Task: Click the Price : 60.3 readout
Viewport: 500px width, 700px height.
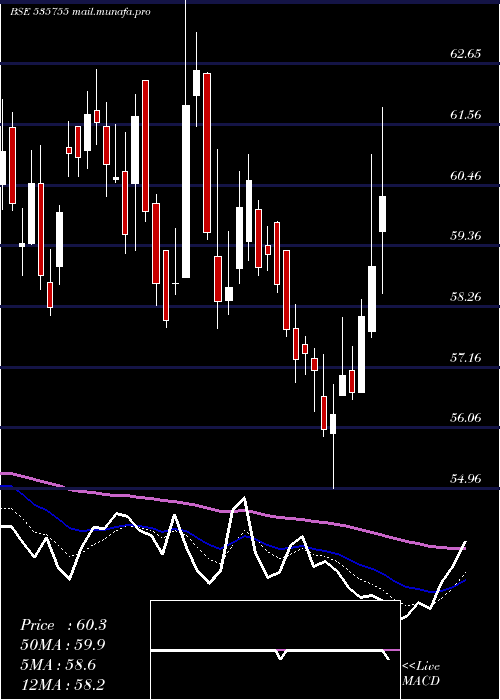Action: pyautogui.click(x=63, y=625)
